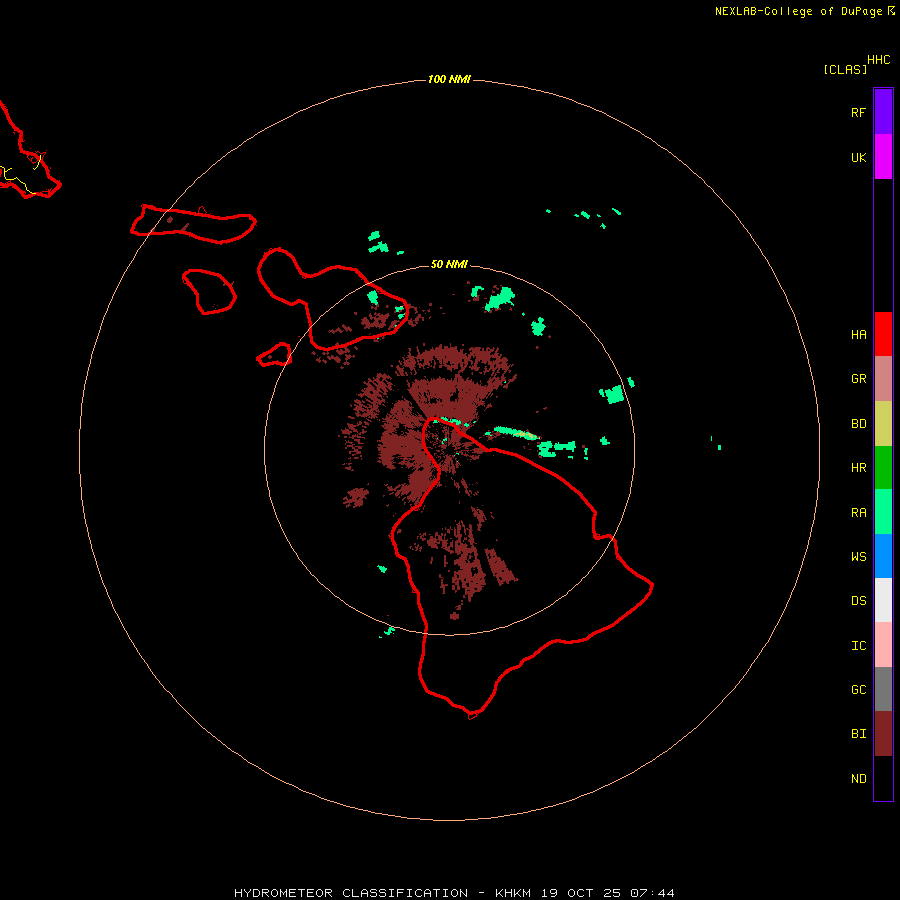Select the BD yellow legend swatch
Image resolution: width=900 pixels, height=900 pixels.
883,423
